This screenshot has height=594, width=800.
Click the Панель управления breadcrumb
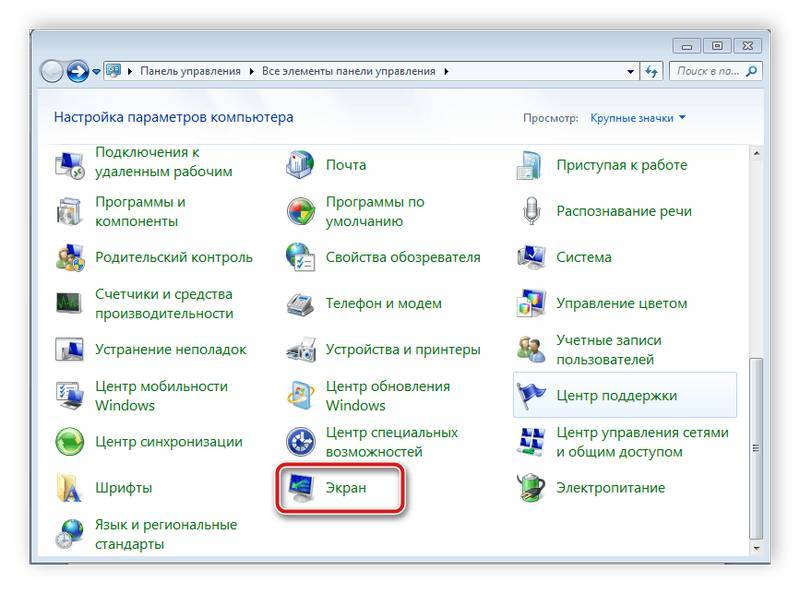pyautogui.click(x=190, y=71)
